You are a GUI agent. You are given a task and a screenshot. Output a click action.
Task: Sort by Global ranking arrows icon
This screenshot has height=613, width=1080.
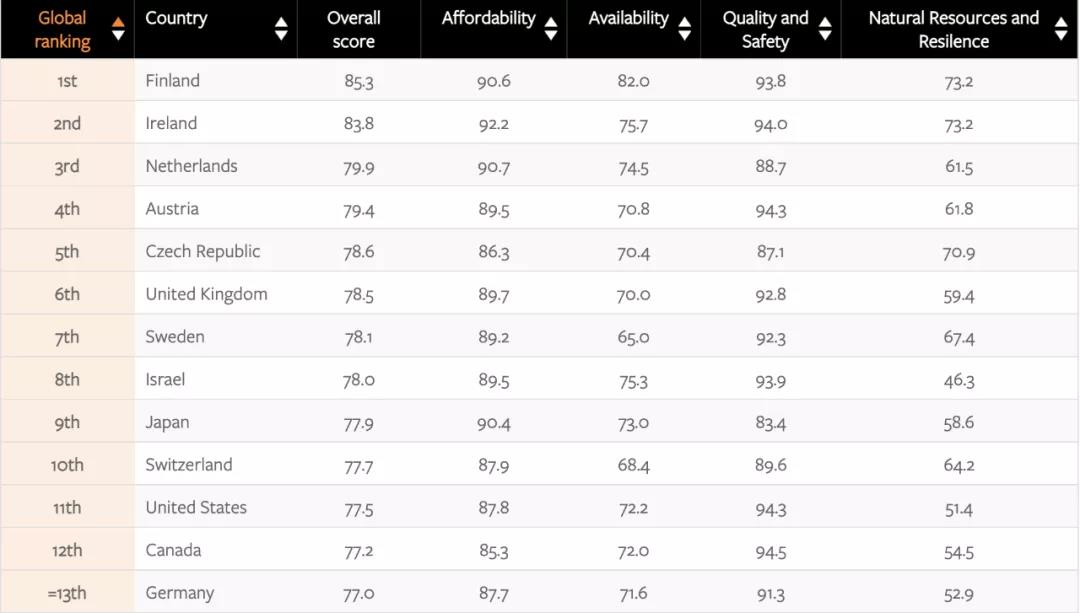118,29
